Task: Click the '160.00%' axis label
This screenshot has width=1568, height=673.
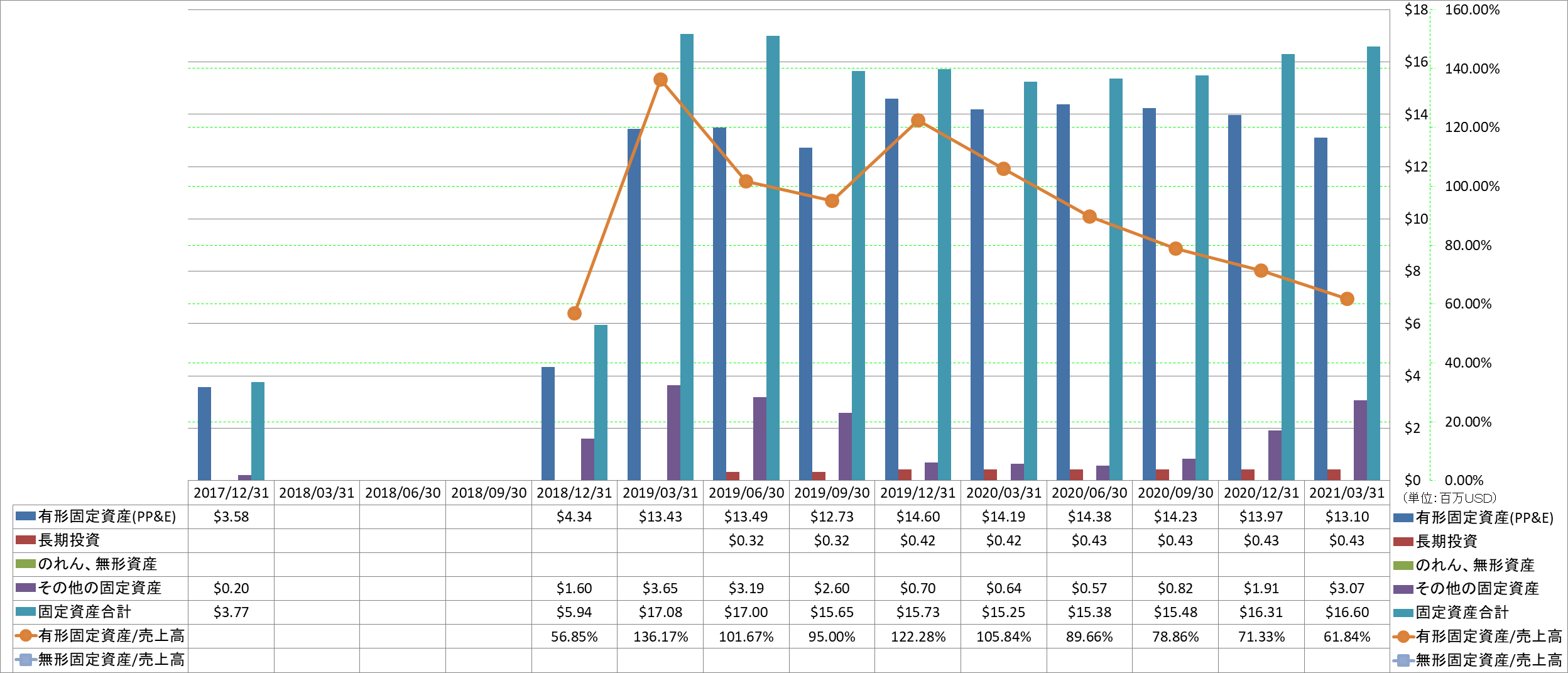Action: click(x=1472, y=10)
